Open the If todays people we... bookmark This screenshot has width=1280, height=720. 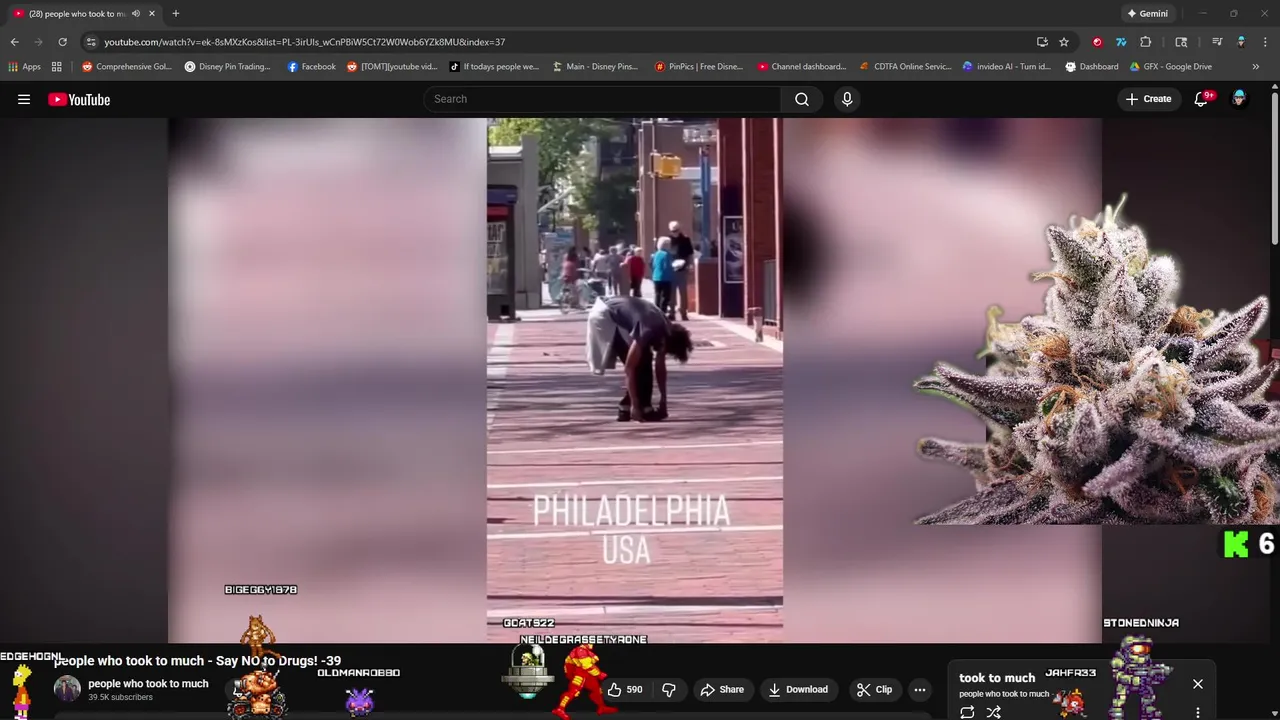495,67
